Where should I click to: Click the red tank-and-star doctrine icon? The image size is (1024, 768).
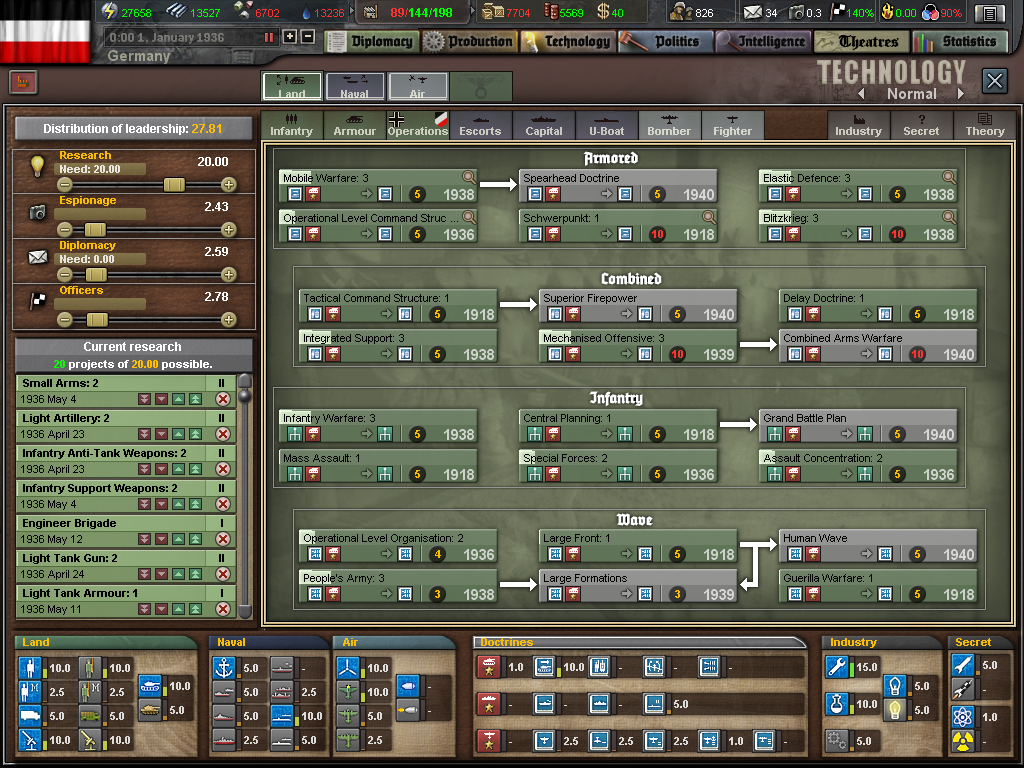(488, 667)
